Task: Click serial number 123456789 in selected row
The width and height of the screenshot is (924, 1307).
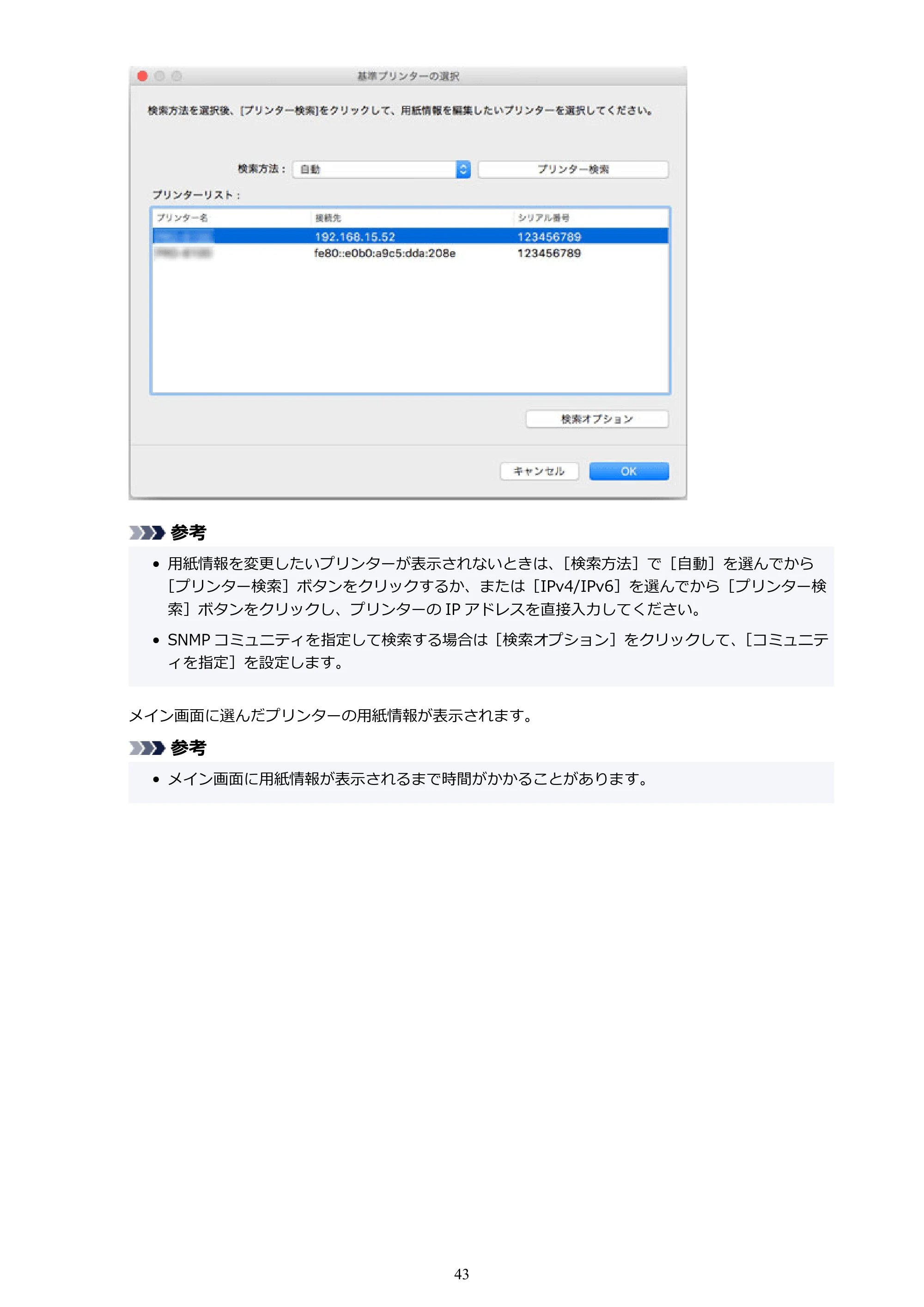Action: pyautogui.click(x=549, y=236)
